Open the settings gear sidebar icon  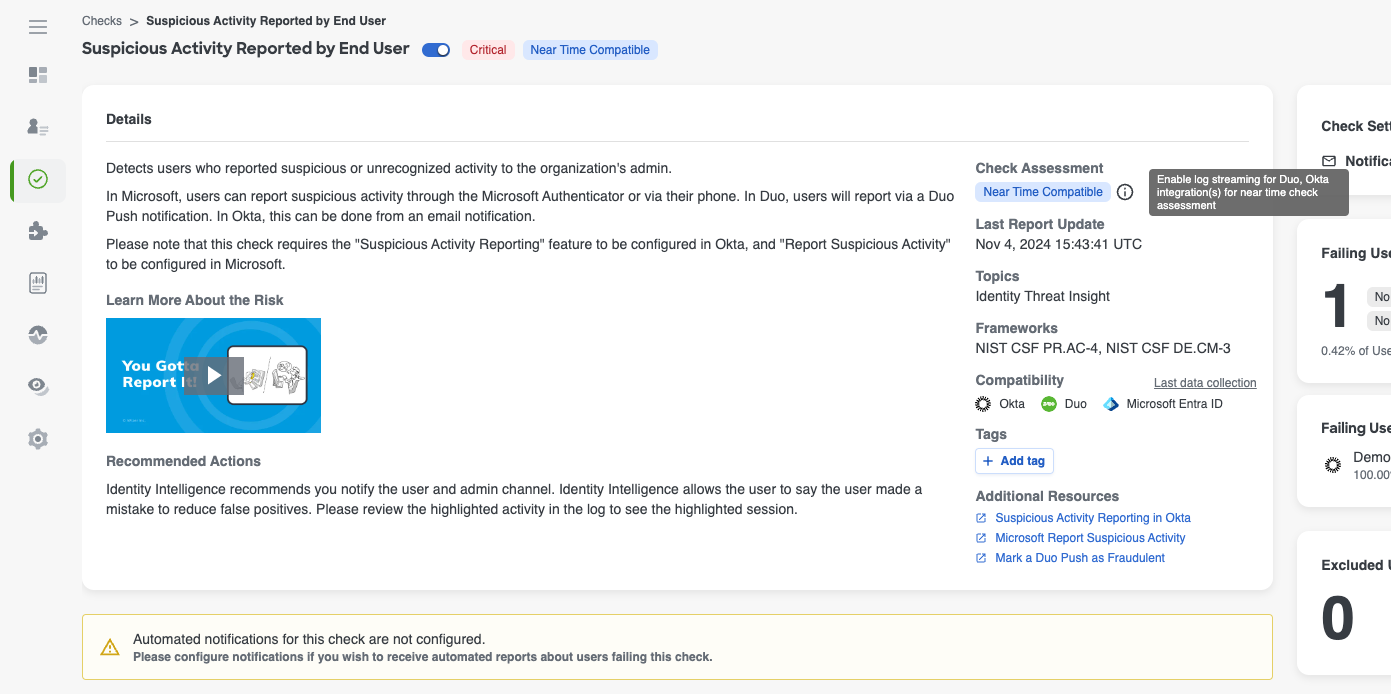(x=38, y=439)
